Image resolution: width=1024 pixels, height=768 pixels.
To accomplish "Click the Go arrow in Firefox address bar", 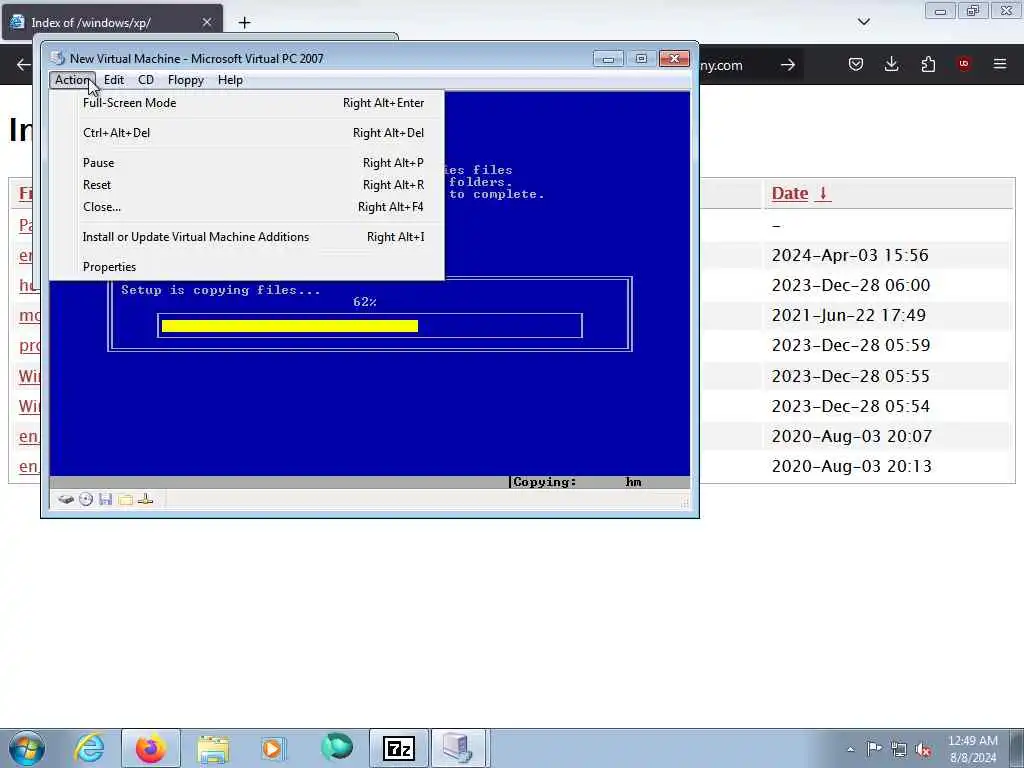I will pyautogui.click(x=788, y=65).
